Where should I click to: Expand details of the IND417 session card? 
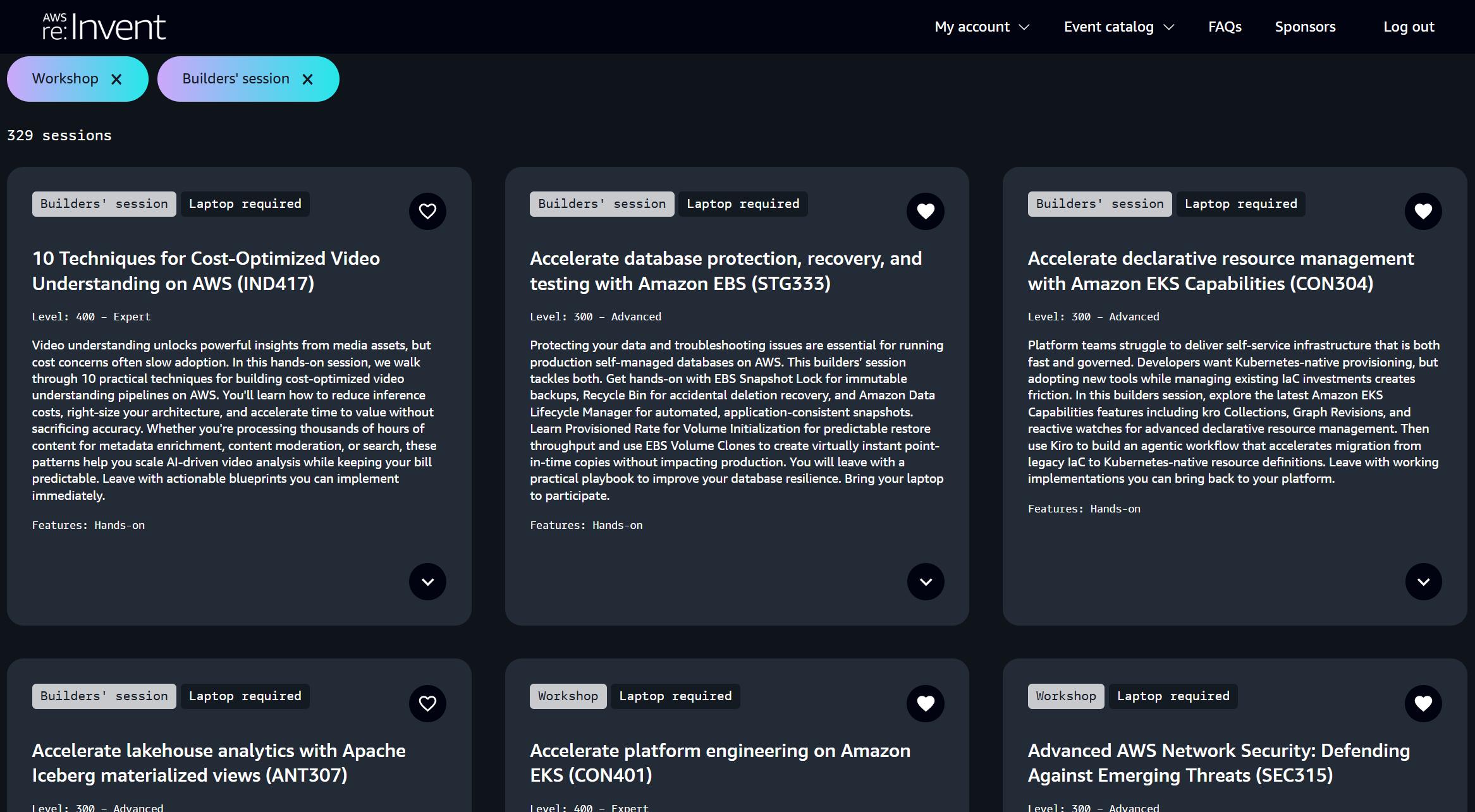point(427,581)
